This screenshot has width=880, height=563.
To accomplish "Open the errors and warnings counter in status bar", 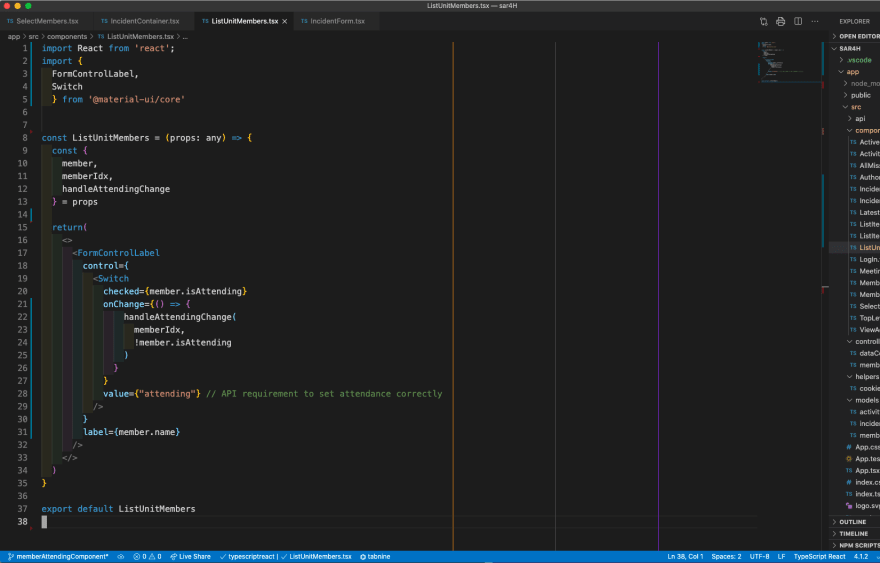I will 147,556.
